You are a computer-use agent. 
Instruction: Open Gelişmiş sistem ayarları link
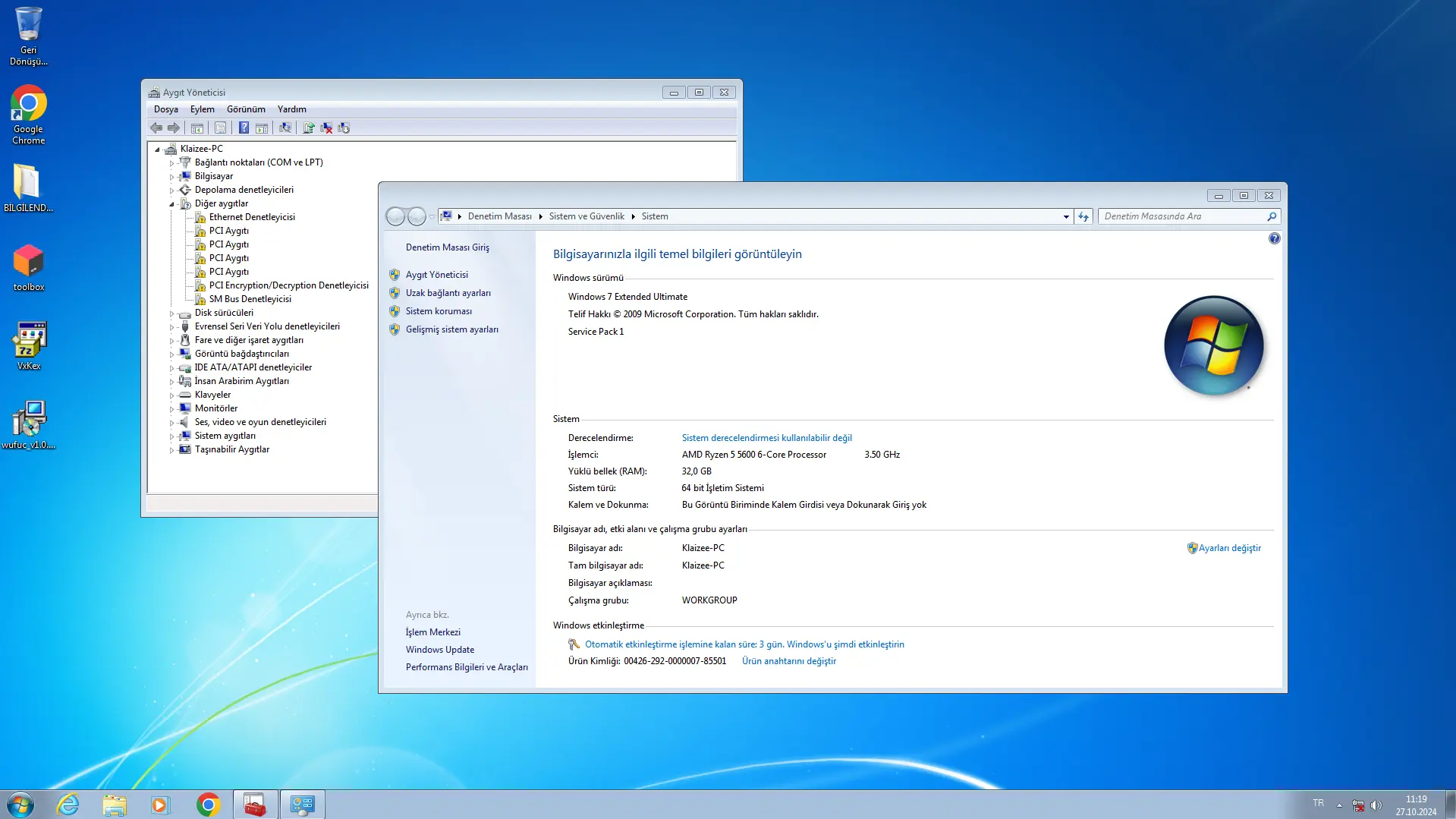[452, 329]
